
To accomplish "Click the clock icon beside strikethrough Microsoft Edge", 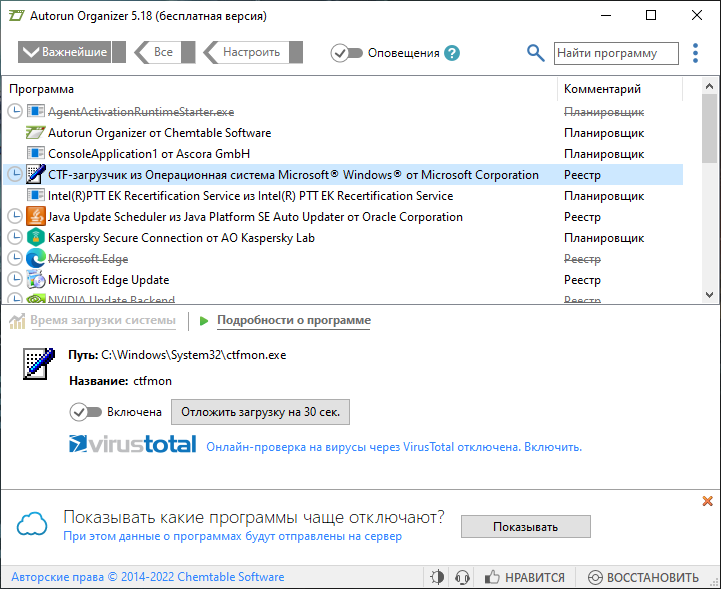I will 15,258.
